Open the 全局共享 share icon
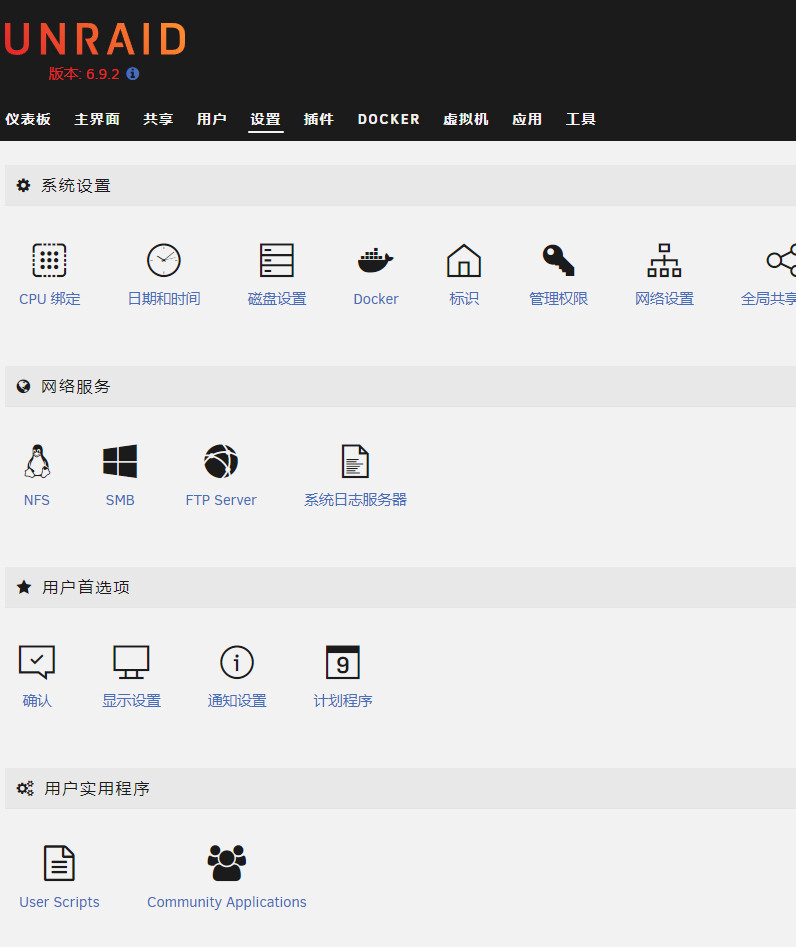Viewport: 796px width, 947px height. point(782,260)
